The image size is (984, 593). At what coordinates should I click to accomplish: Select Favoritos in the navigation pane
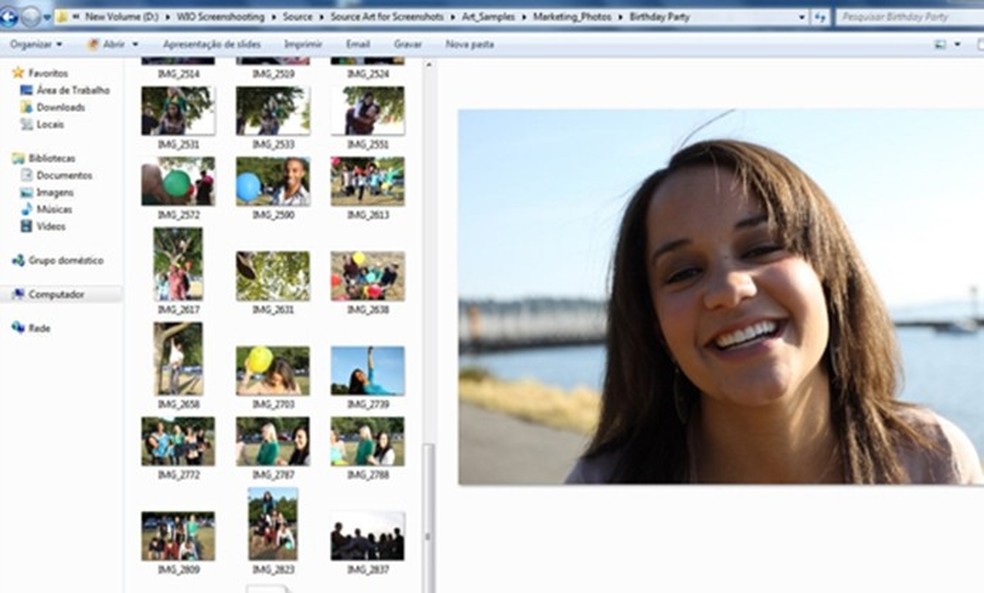point(40,73)
